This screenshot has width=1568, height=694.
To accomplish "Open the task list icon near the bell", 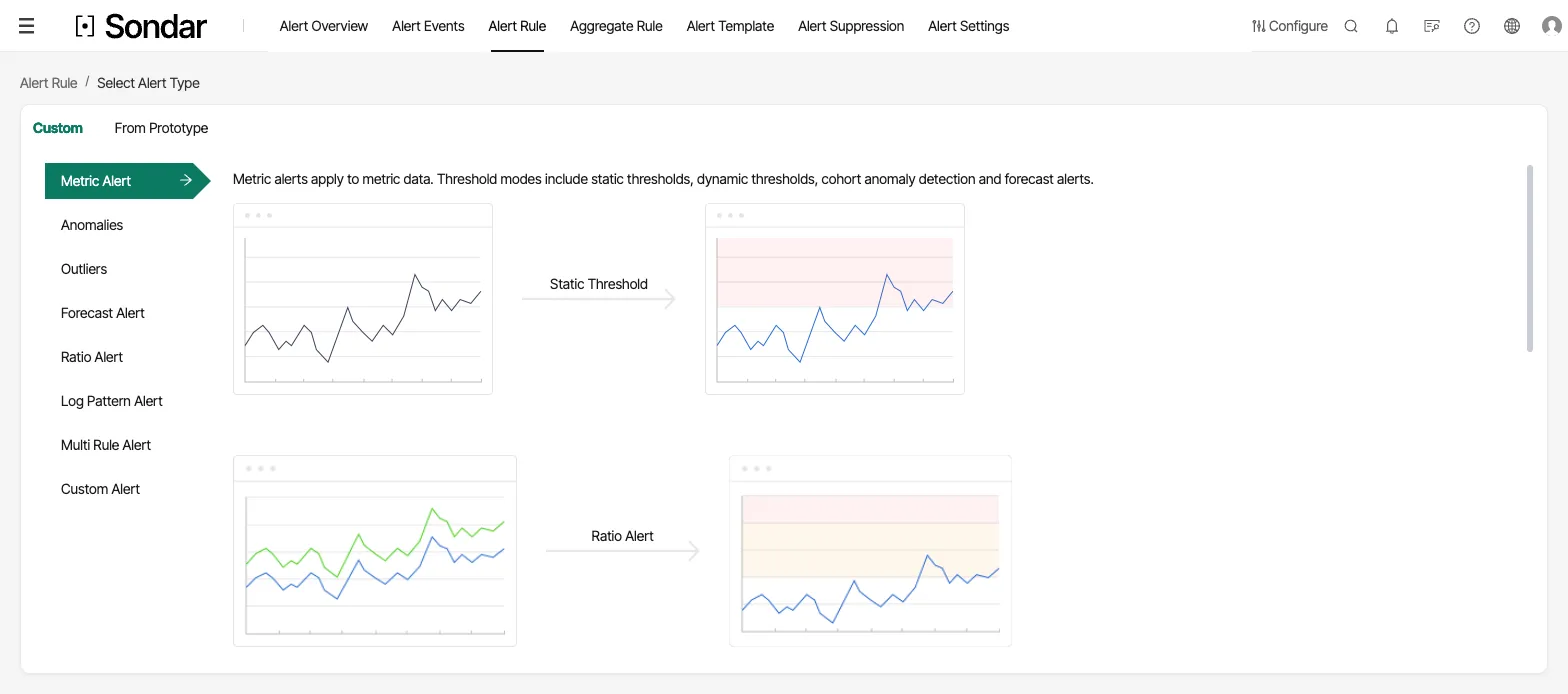I will coord(1432,26).
